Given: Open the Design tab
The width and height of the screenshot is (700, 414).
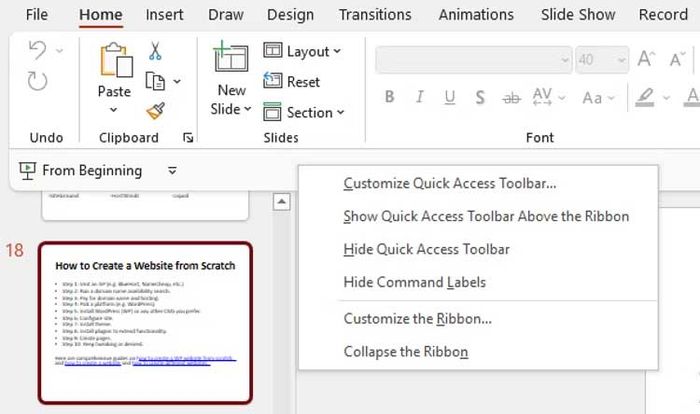Looking at the screenshot, I should (x=290, y=15).
